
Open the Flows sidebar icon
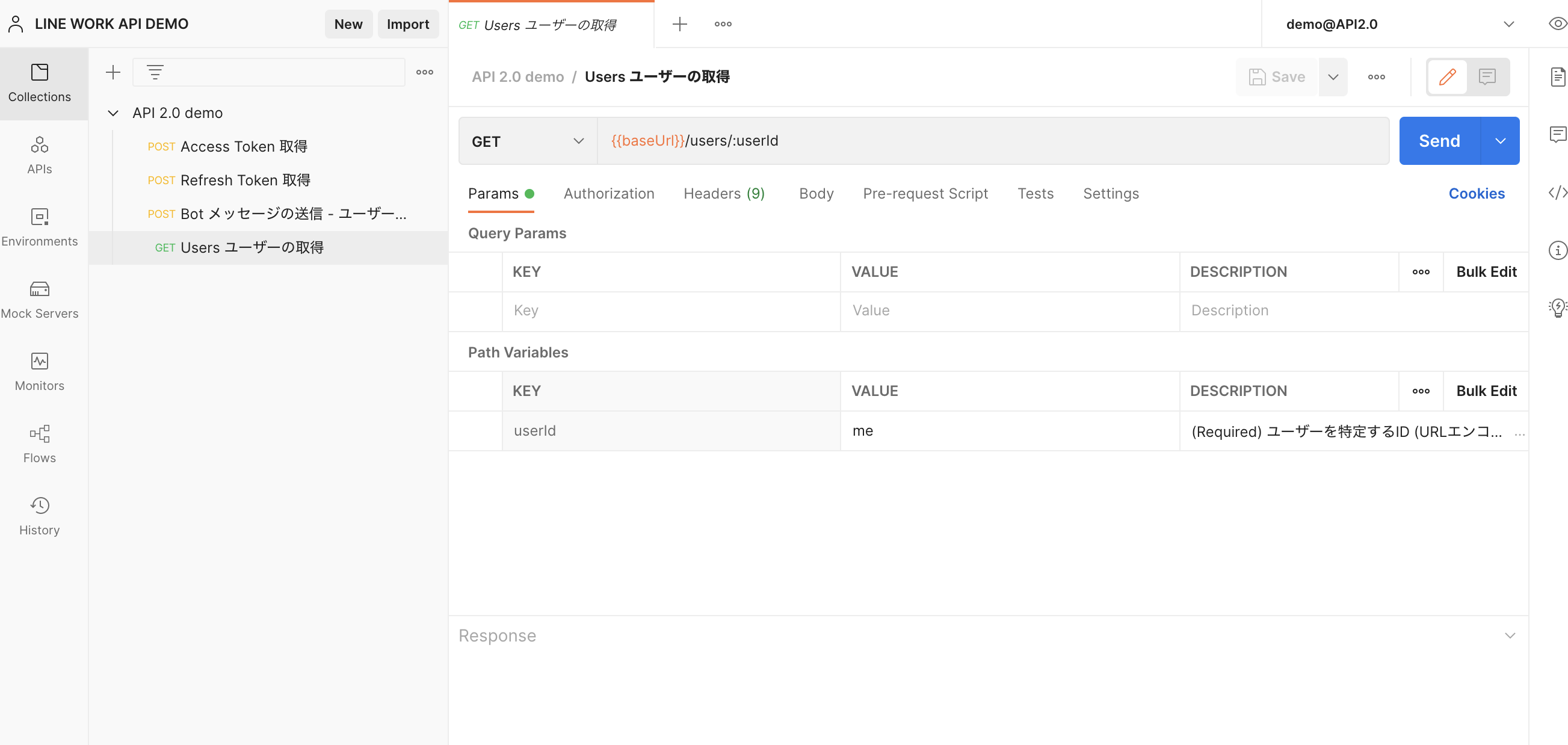coord(39,443)
